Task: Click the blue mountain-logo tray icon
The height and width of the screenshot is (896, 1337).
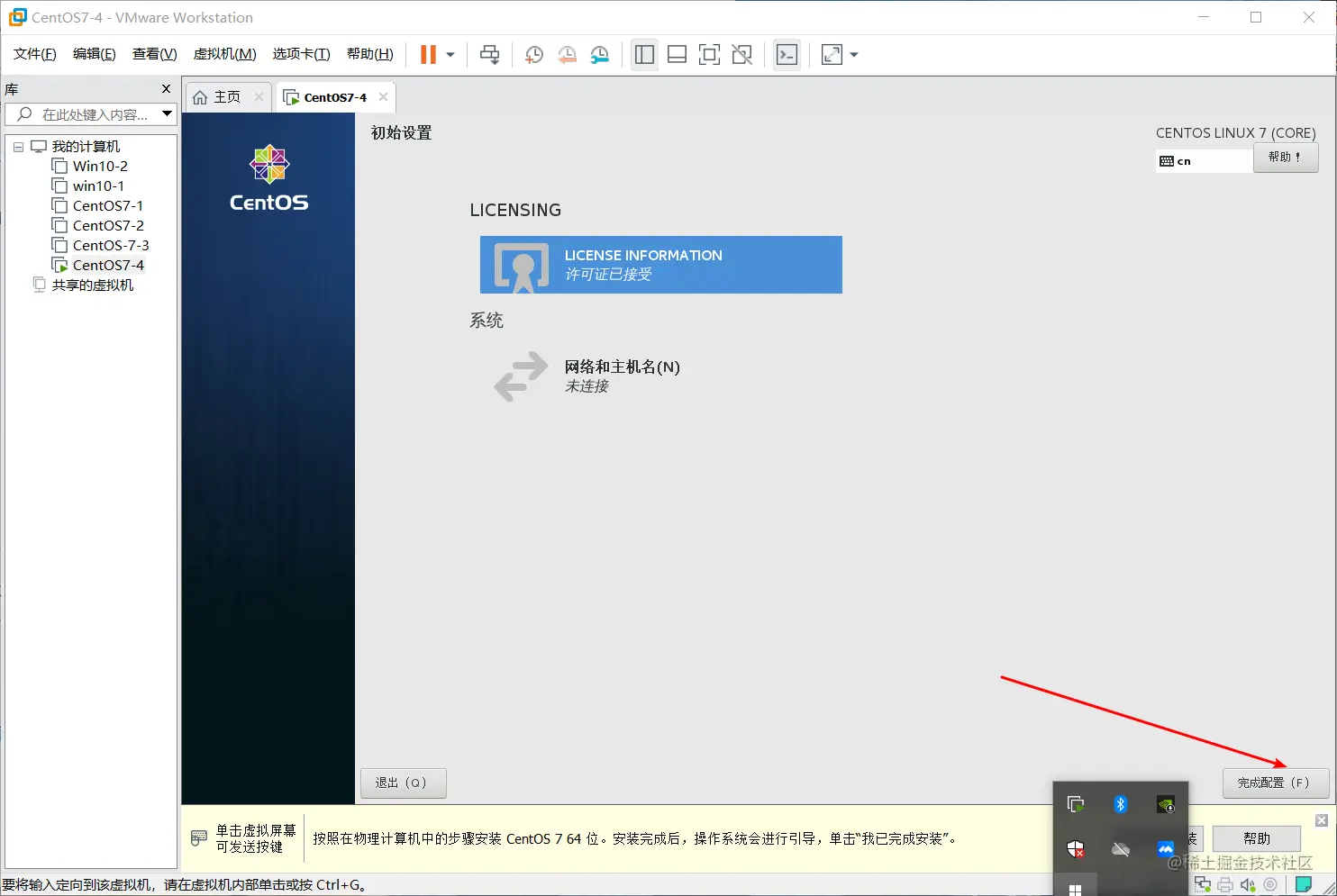Action: 1166,849
